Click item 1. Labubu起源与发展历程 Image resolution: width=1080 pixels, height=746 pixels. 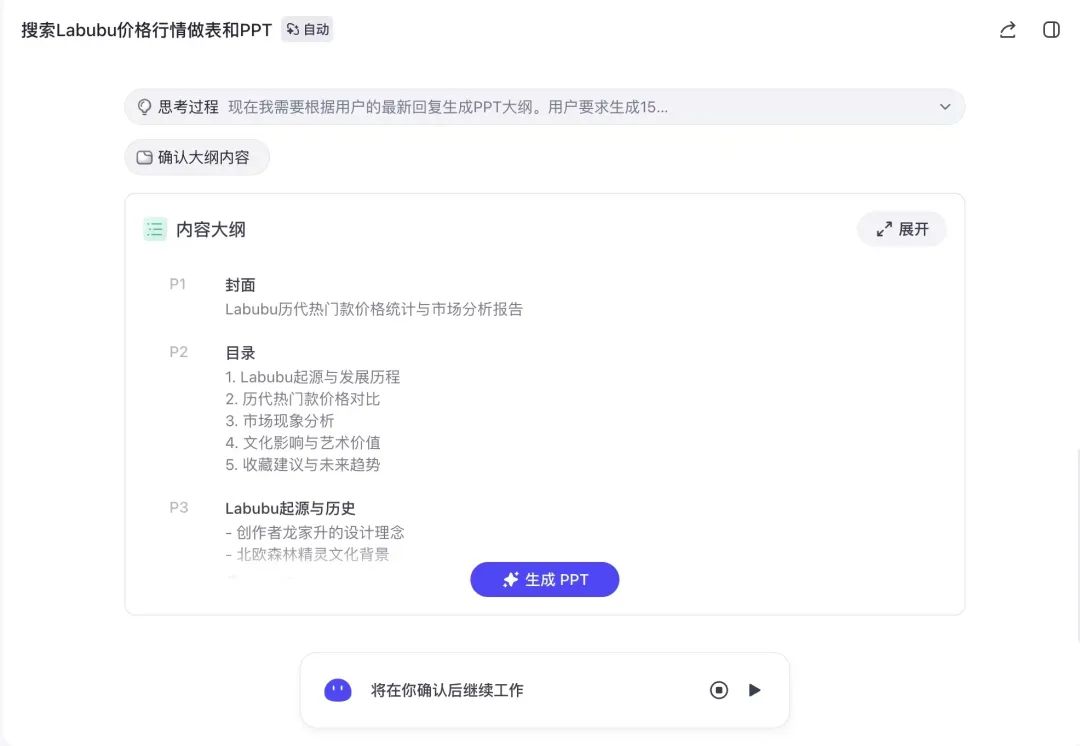313,377
